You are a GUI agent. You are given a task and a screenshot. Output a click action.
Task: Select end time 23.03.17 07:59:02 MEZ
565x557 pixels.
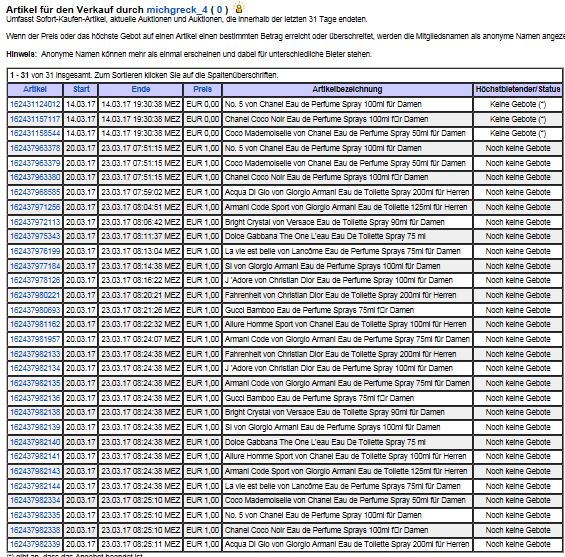tap(141, 192)
